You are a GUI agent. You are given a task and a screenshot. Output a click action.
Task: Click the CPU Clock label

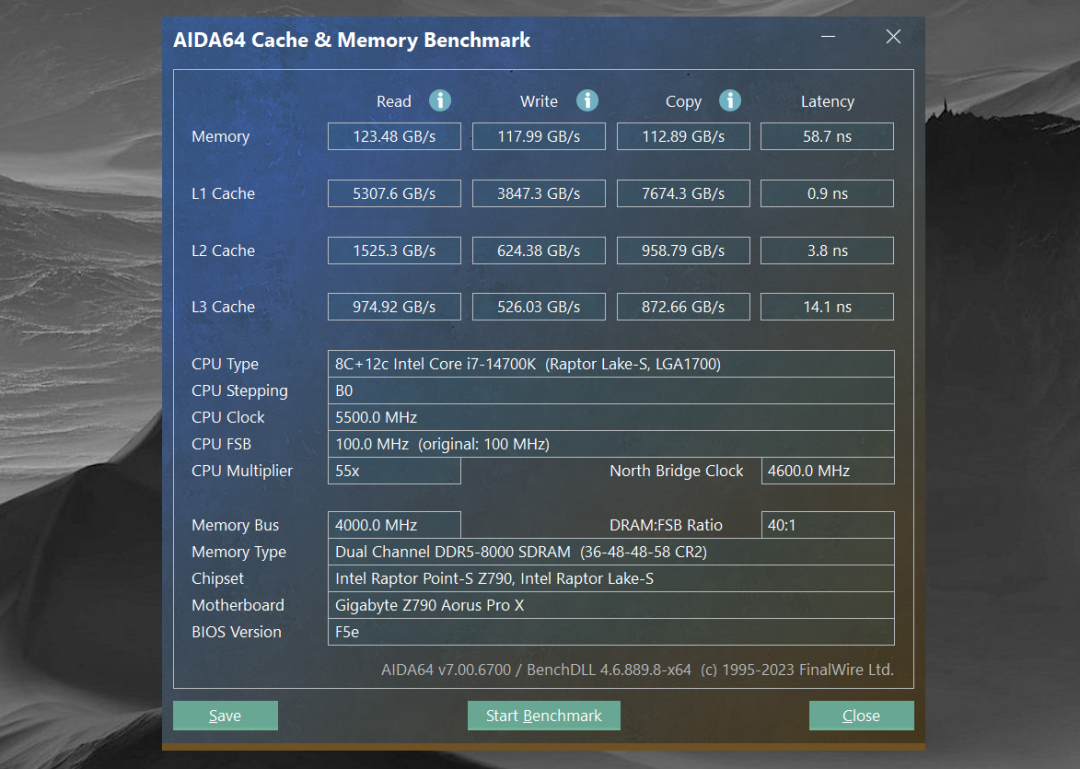point(228,418)
